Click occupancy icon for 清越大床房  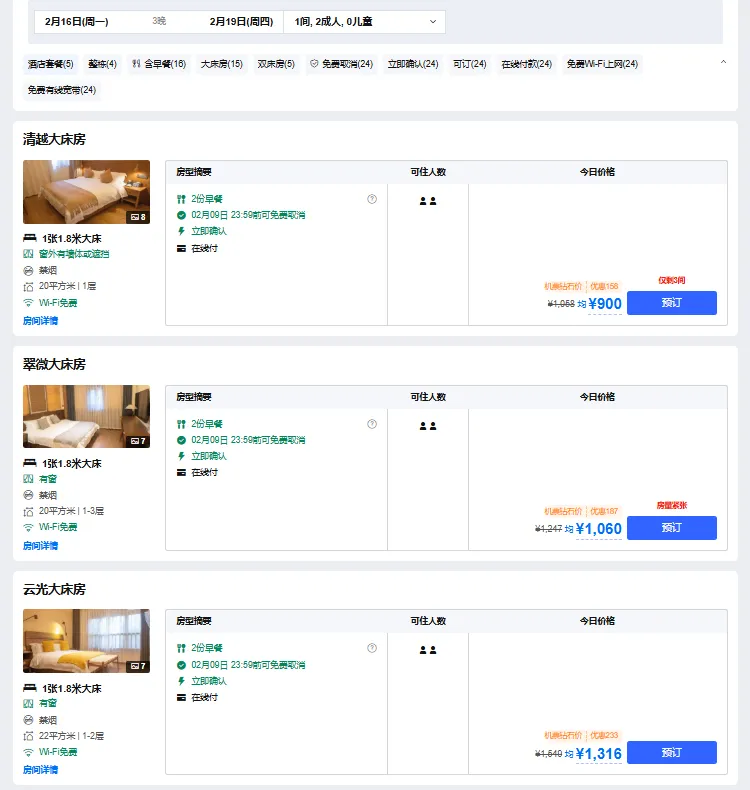coord(428,201)
